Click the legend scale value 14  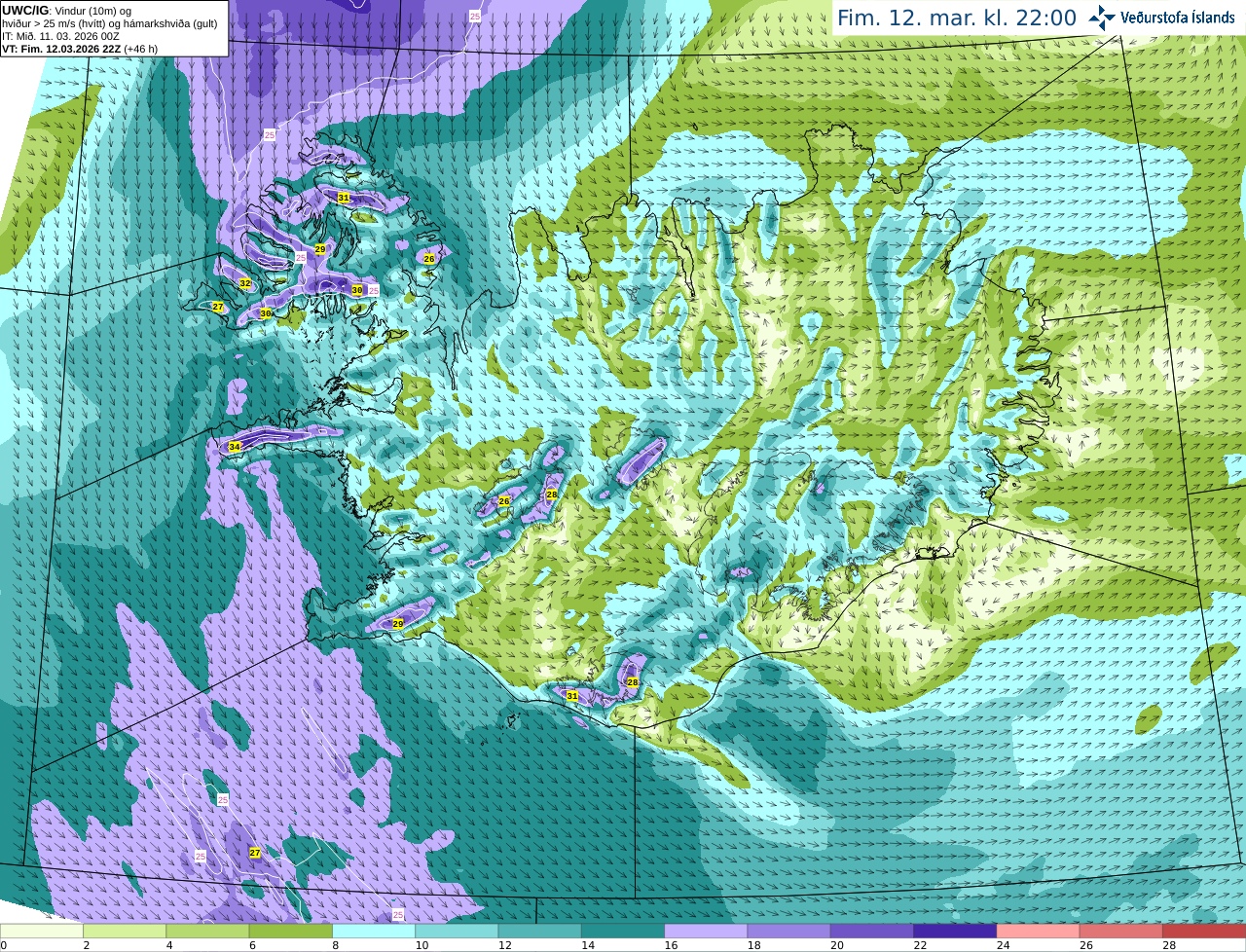pos(588,945)
